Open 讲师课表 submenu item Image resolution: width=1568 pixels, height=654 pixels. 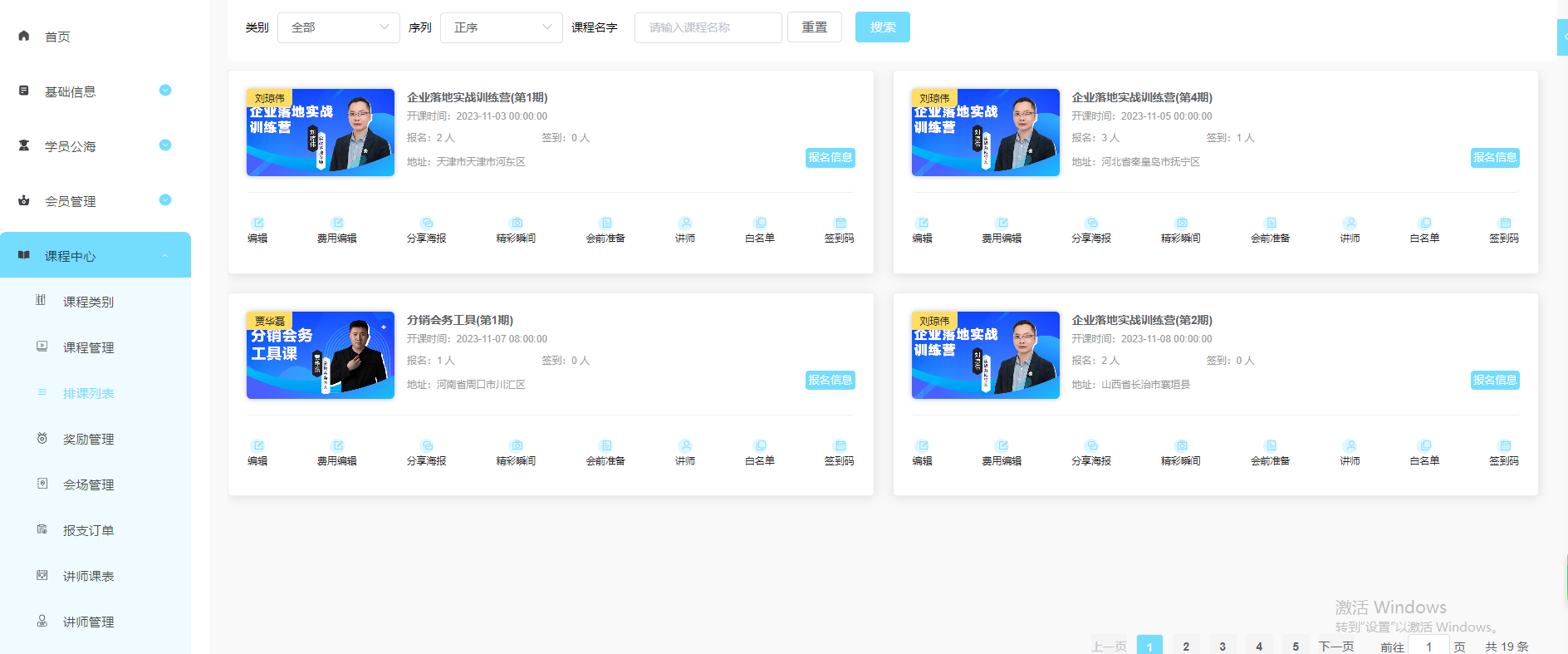coord(96,576)
